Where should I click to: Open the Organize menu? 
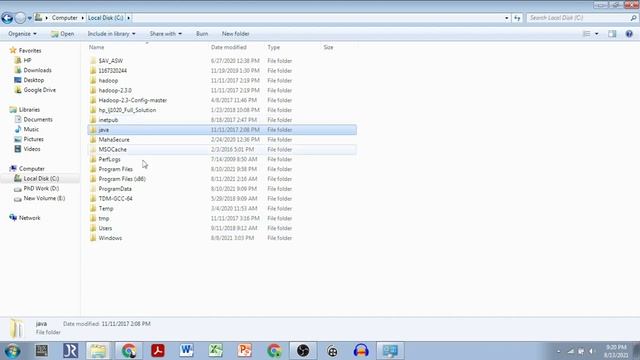click(x=22, y=34)
